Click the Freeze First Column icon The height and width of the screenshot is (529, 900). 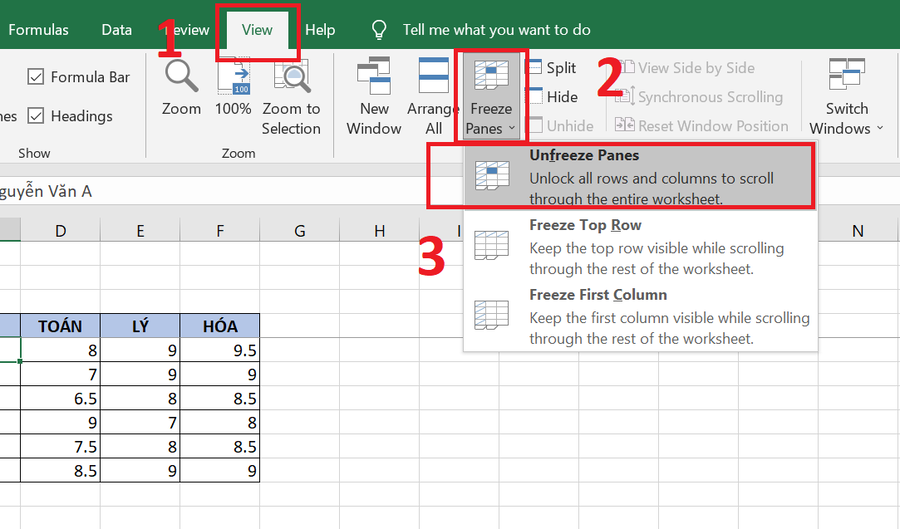point(492,315)
